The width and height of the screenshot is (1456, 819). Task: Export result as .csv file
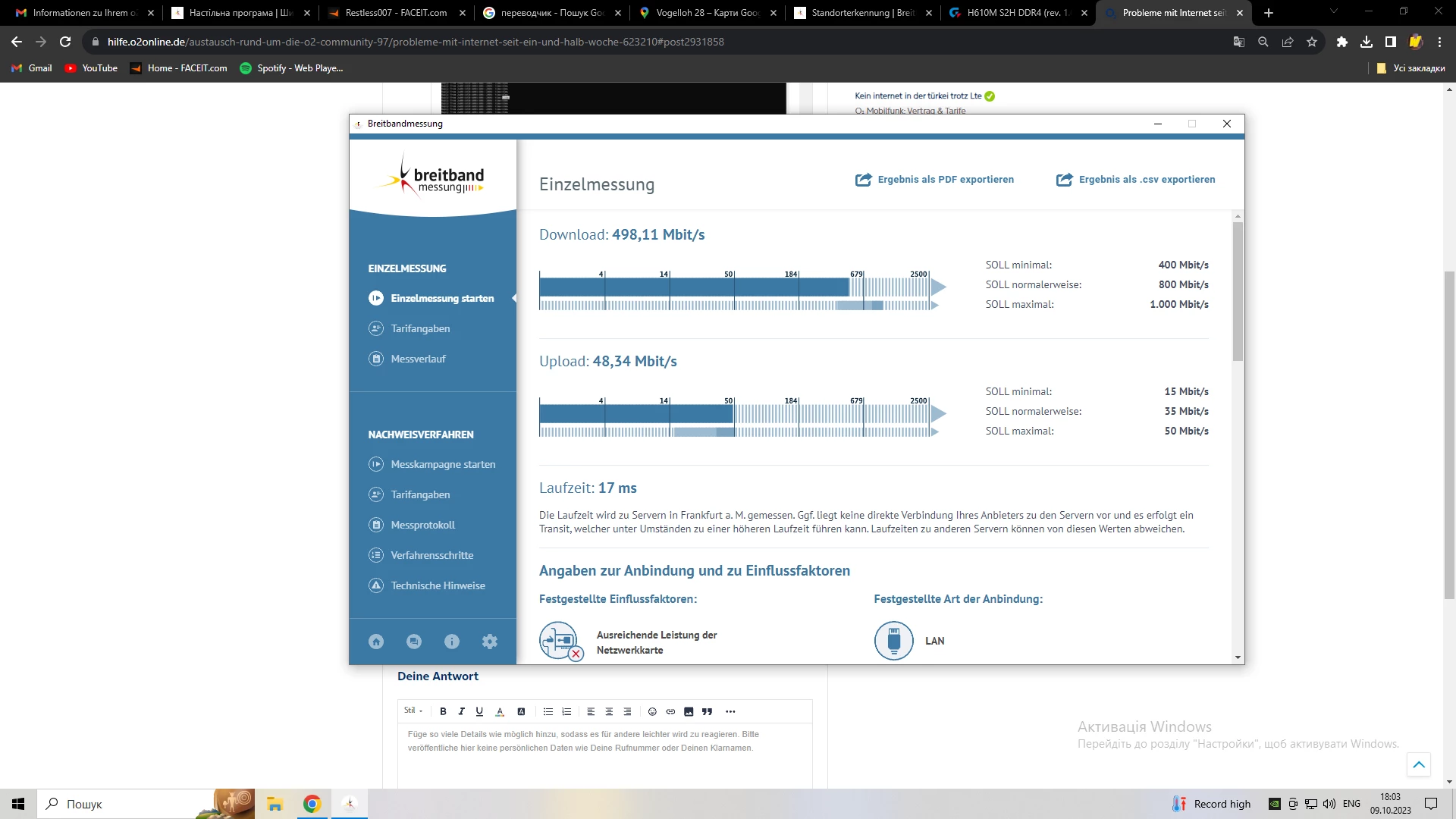(1136, 180)
